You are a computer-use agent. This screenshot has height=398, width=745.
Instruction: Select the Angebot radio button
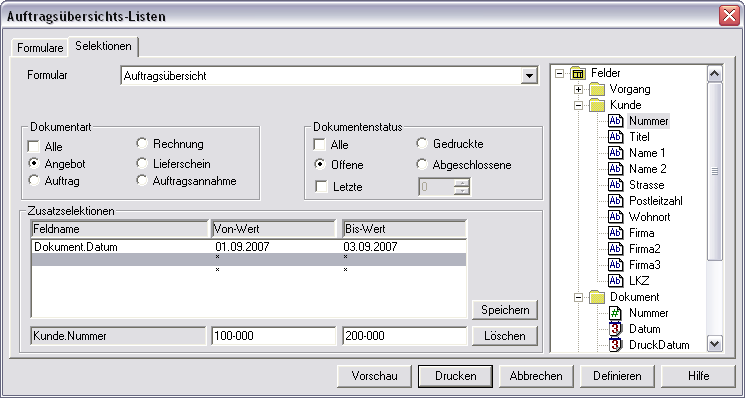[34, 164]
